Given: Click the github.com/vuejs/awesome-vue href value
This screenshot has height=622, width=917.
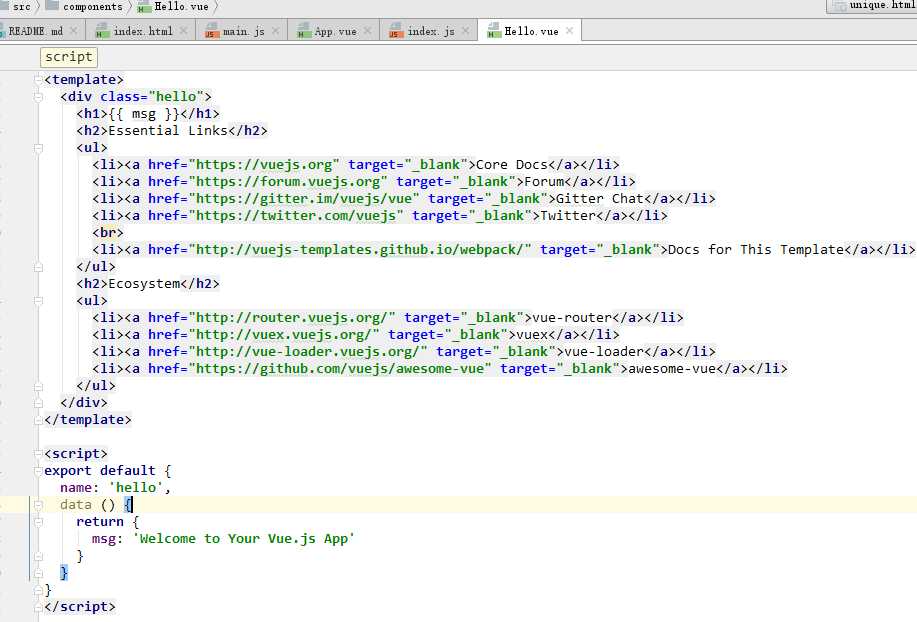Looking at the screenshot, I should pos(340,368).
